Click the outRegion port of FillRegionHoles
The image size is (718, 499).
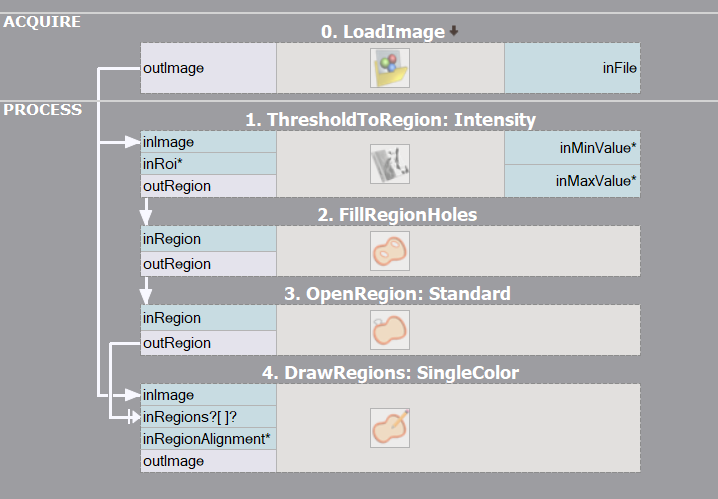click(x=208, y=264)
